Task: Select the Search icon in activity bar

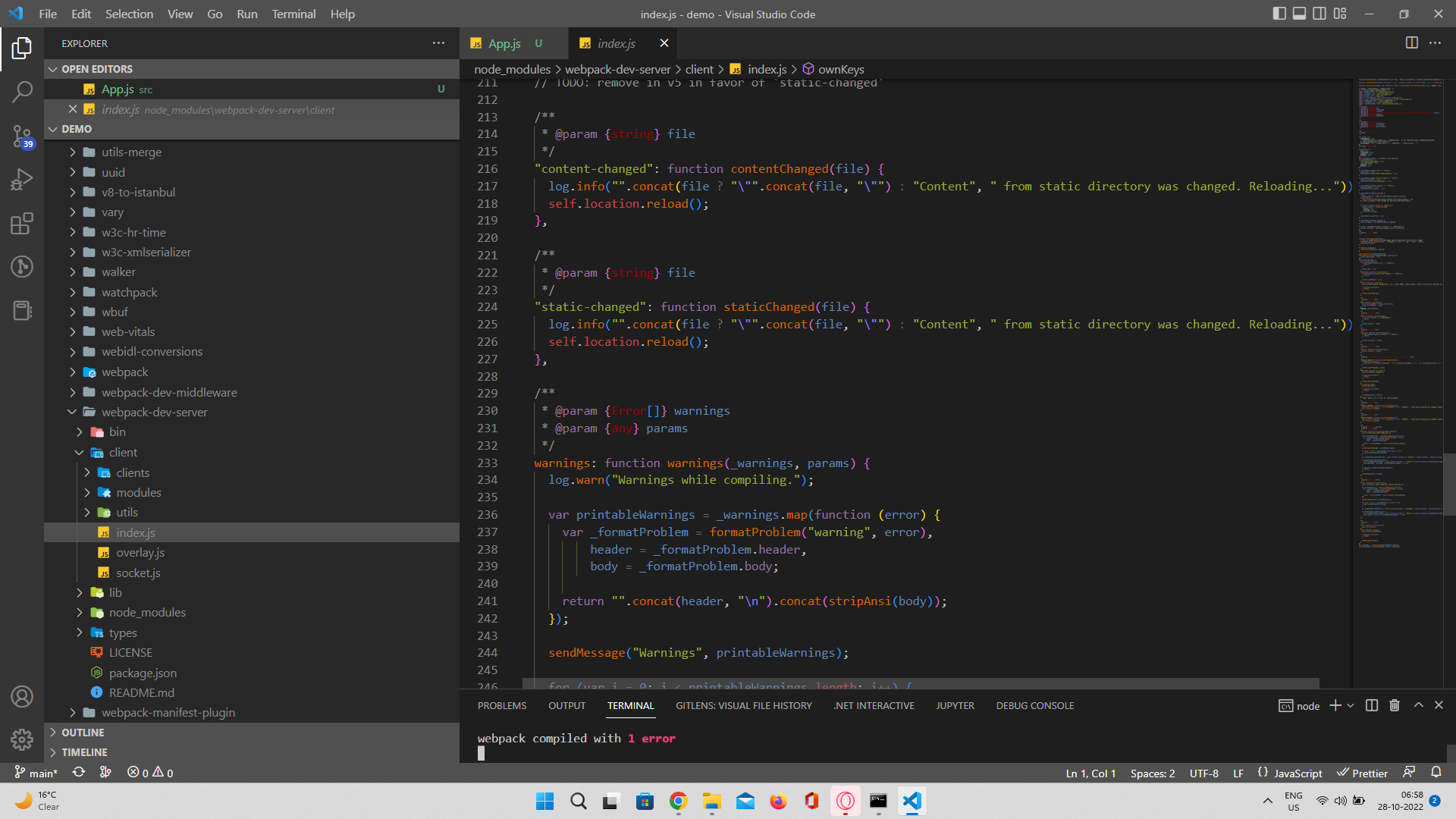Action: point(22,90)
